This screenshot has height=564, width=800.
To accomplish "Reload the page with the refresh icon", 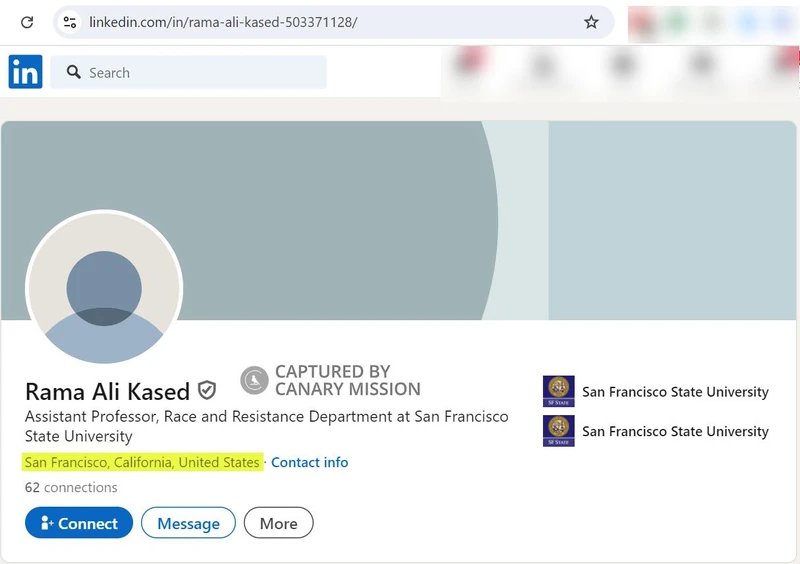I will (x=27, y=22).
